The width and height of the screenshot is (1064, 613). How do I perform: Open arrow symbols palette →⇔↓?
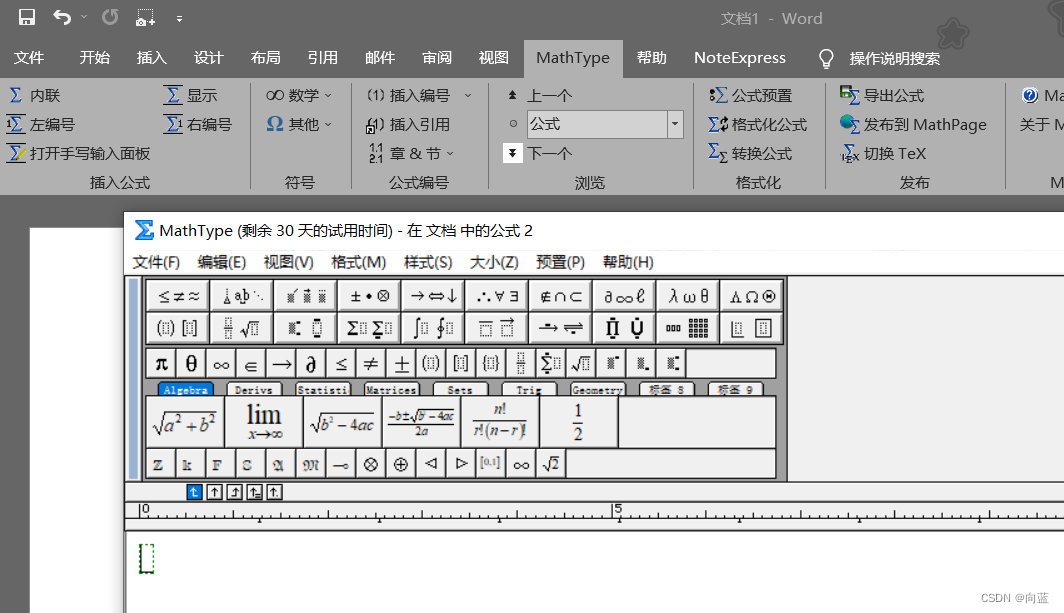click(433, 296)
